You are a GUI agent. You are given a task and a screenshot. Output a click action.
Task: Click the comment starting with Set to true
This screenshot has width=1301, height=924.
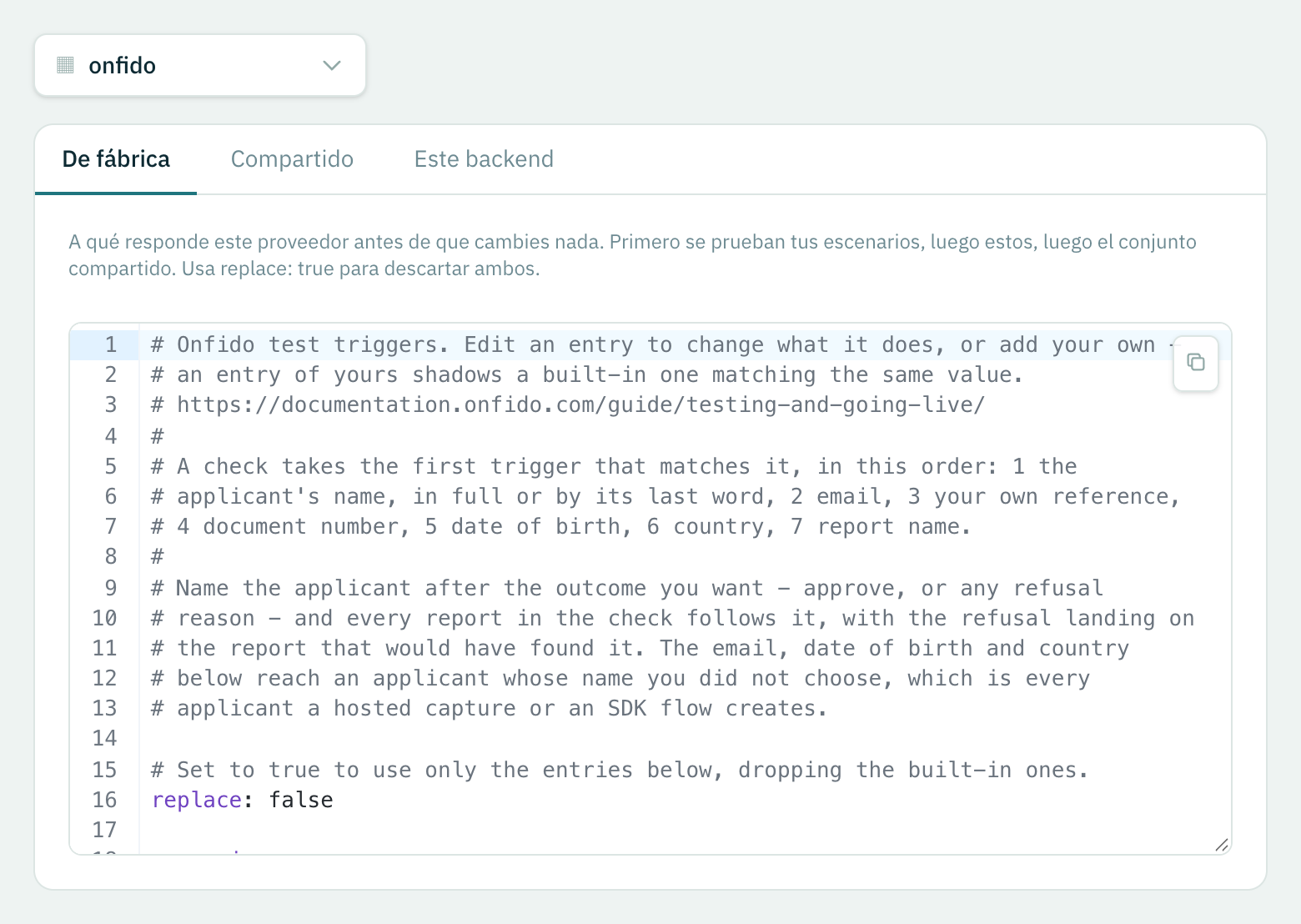620,771
